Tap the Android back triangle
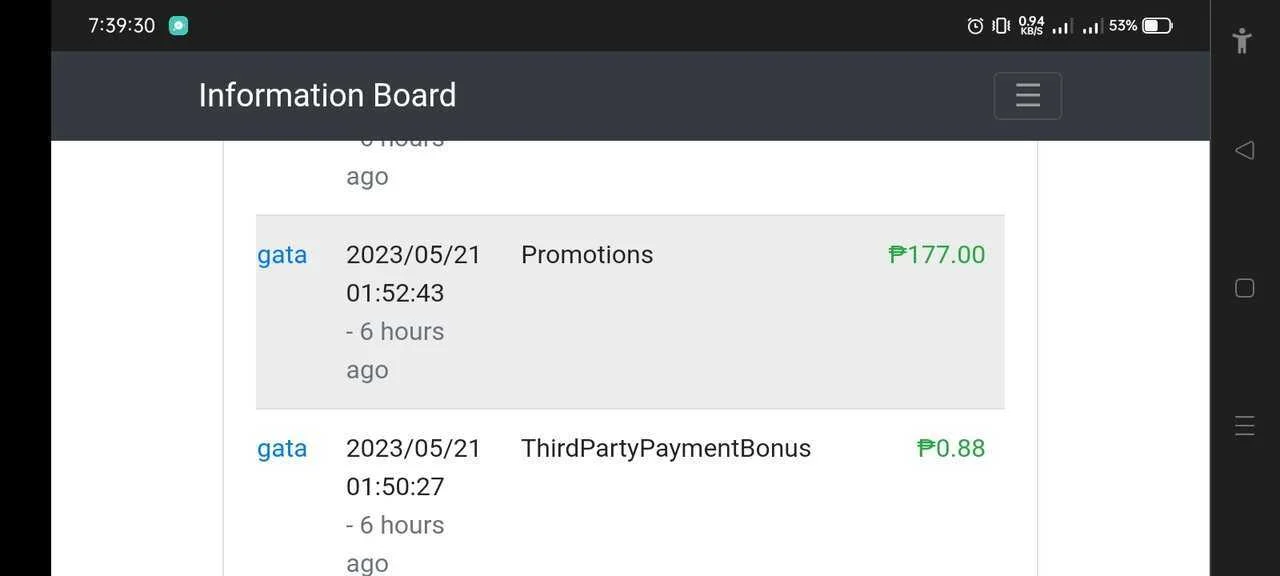The height and width of the screenshot is (576, 1280). pos(1244,150)
